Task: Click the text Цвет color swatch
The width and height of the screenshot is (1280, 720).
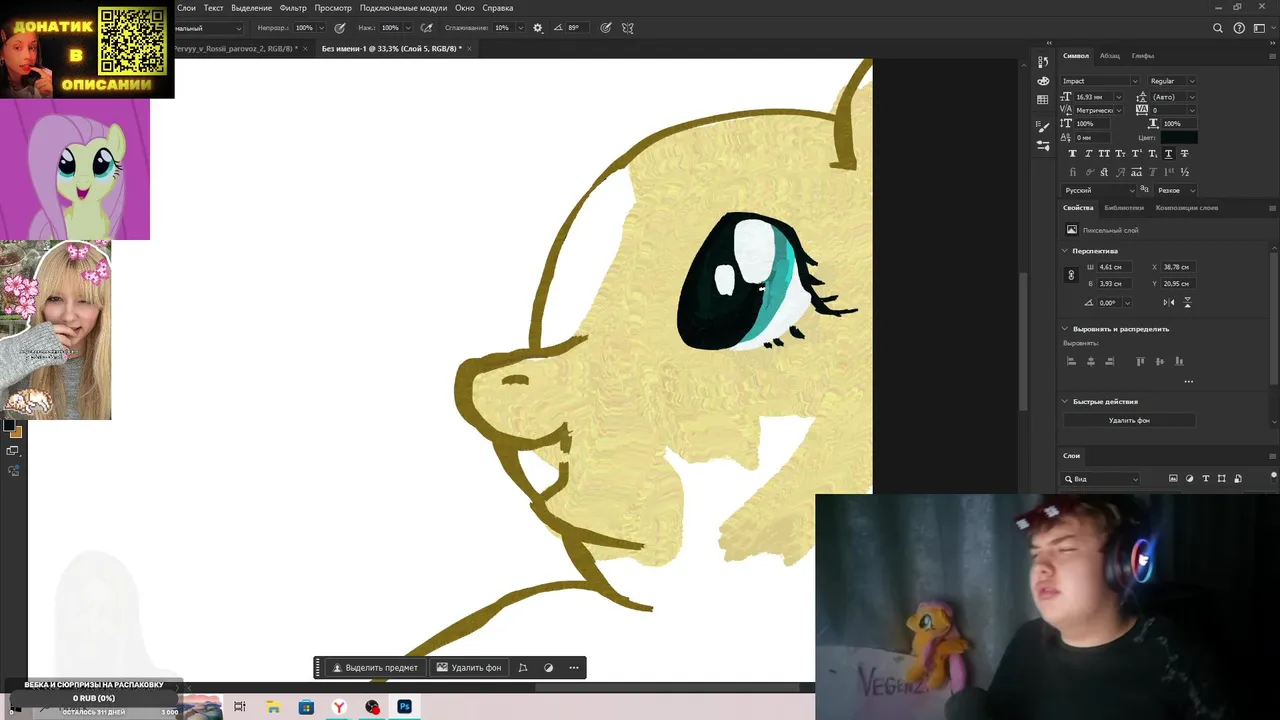Action: [1179, 137]
